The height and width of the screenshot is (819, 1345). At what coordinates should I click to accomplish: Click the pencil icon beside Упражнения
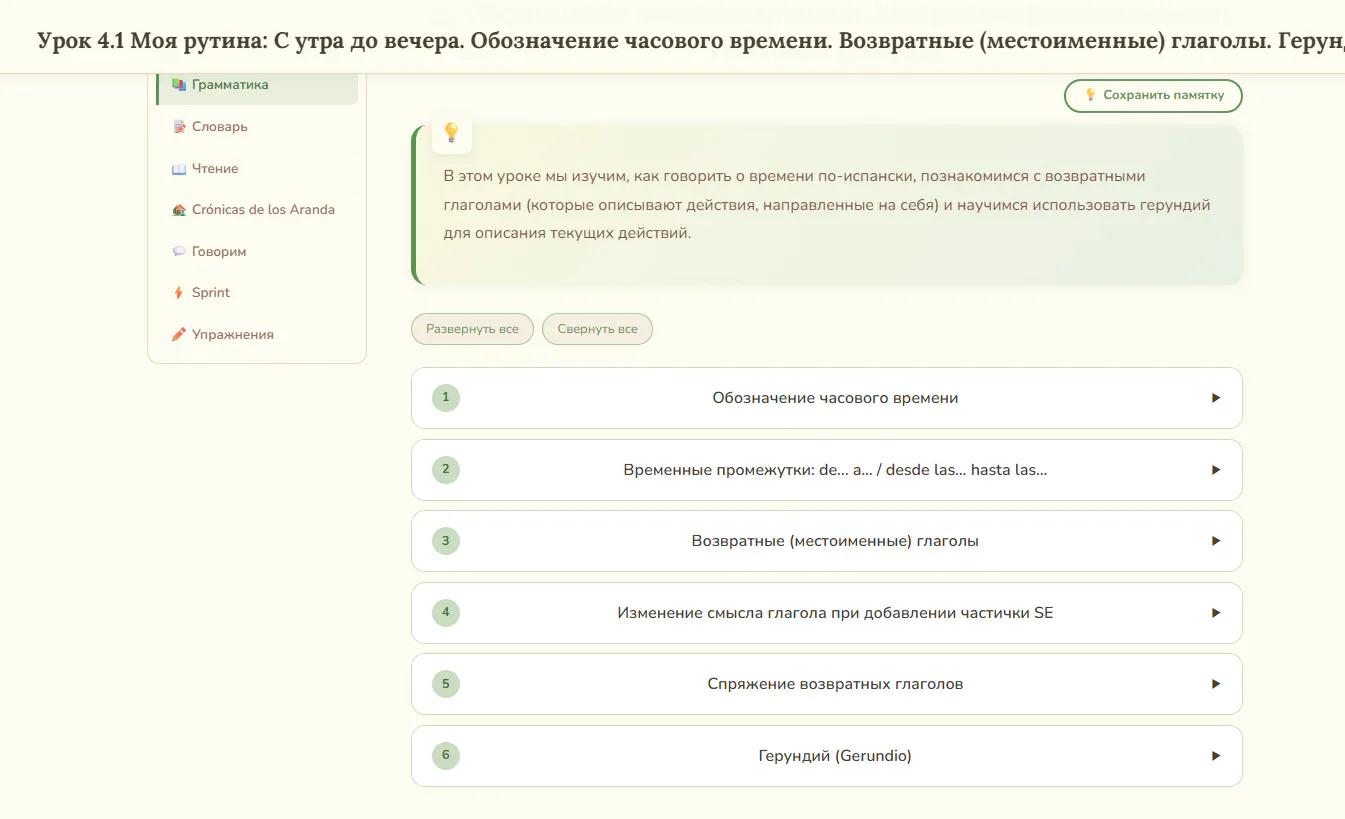[179, 335]
